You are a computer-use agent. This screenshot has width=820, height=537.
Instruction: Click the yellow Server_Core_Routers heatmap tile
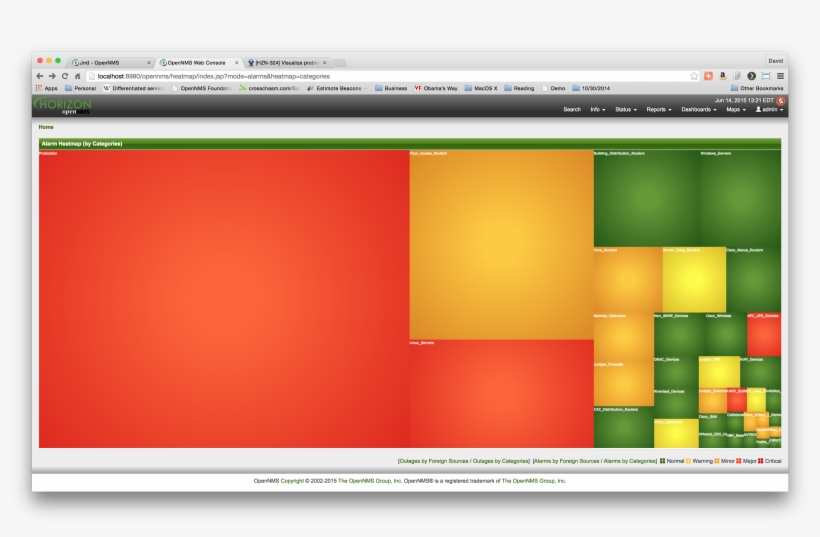(x=694, y=281)
